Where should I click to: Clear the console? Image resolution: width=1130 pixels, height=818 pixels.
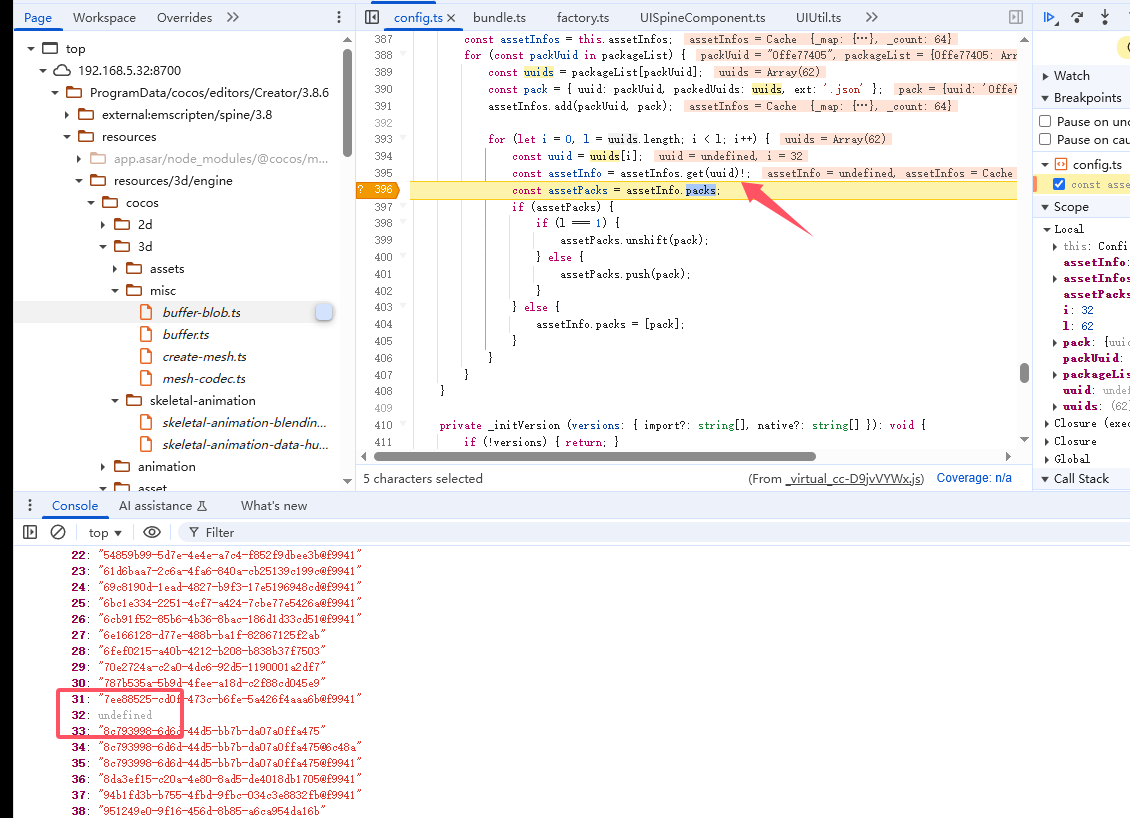(58, 532)
